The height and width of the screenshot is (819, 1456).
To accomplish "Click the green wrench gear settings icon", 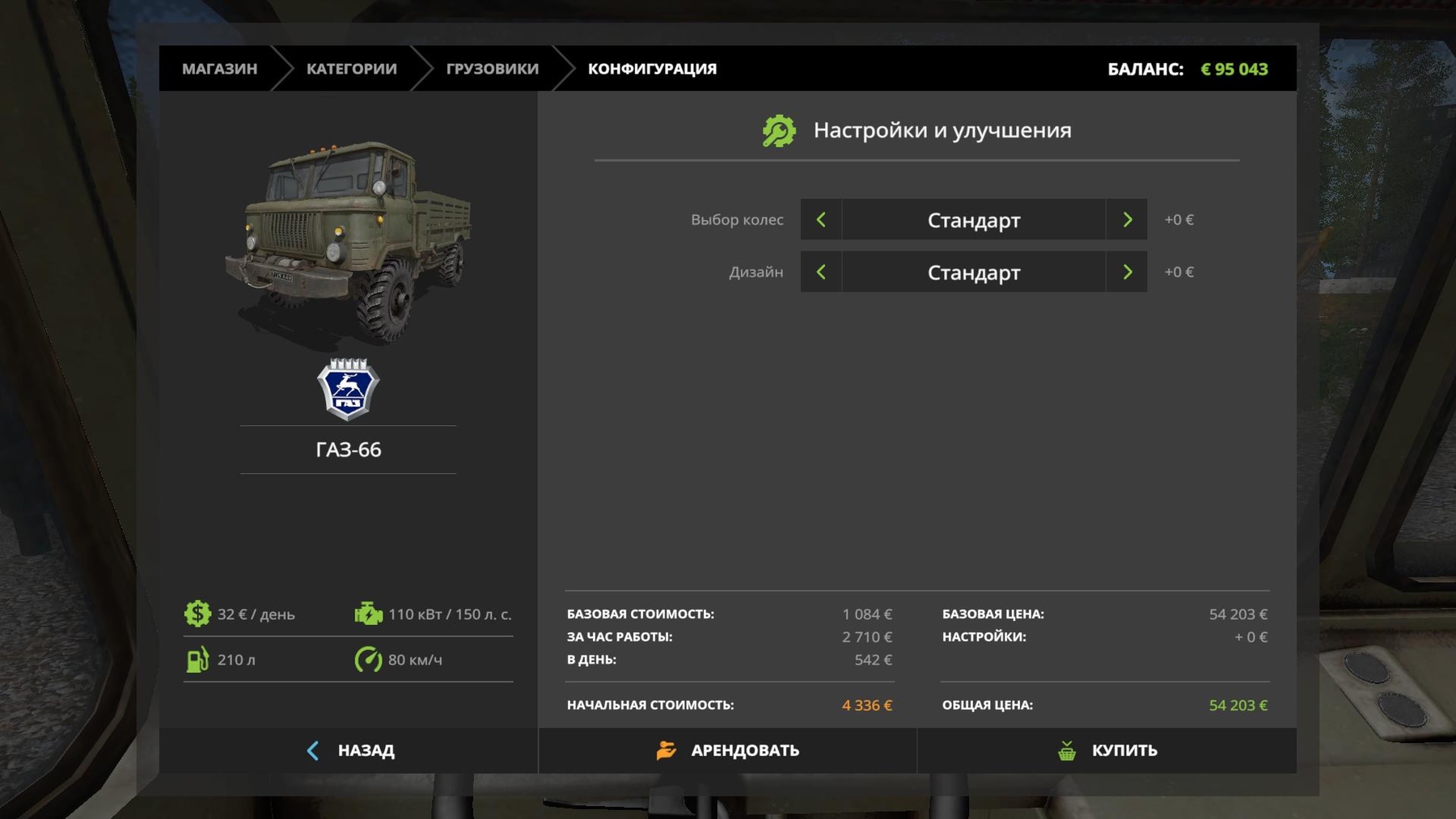I will pos(779,131).
